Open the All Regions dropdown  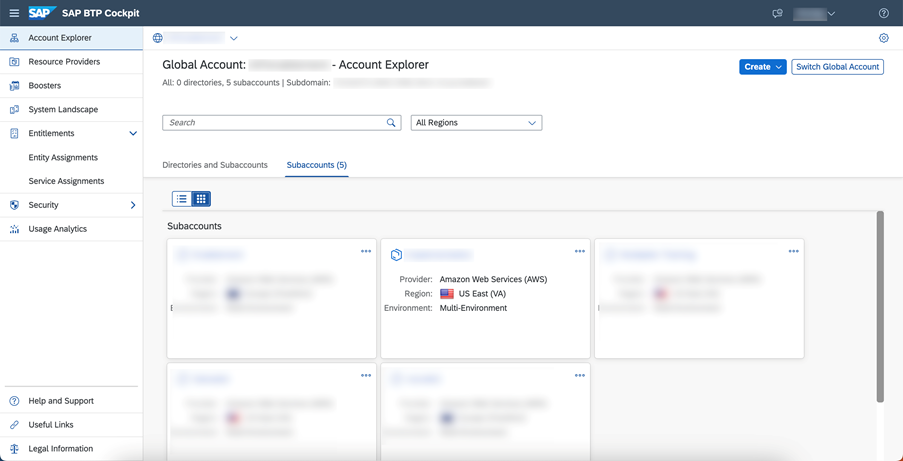point(476,123)
